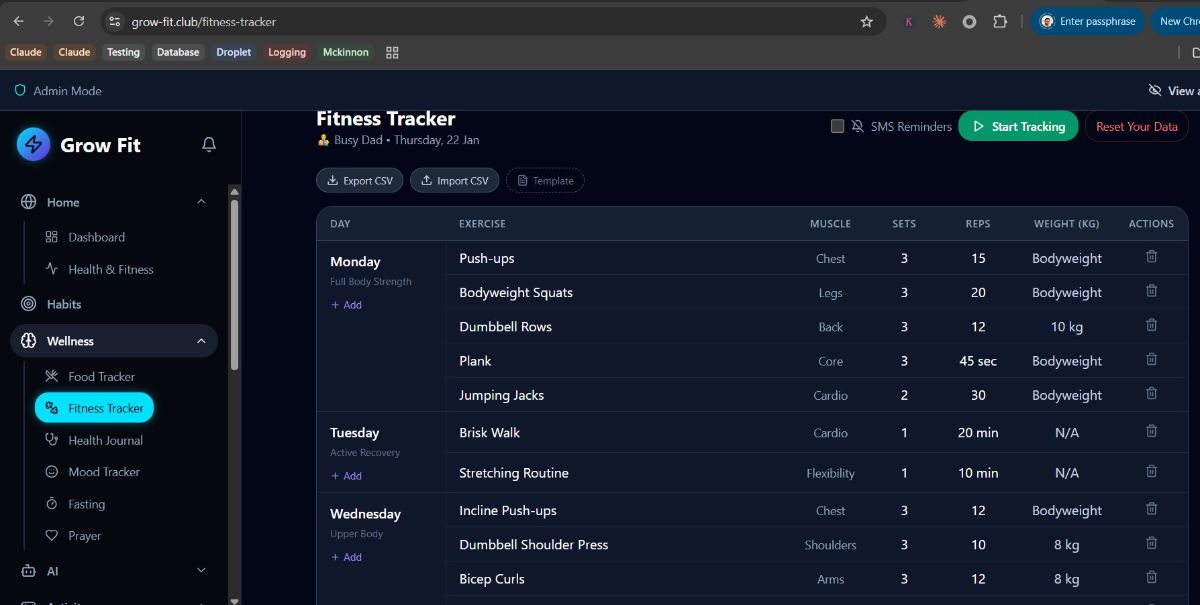Screen dimensions: 1200x605
Task: Open the browser extensions puzzle icon
Action: (999, 21)
